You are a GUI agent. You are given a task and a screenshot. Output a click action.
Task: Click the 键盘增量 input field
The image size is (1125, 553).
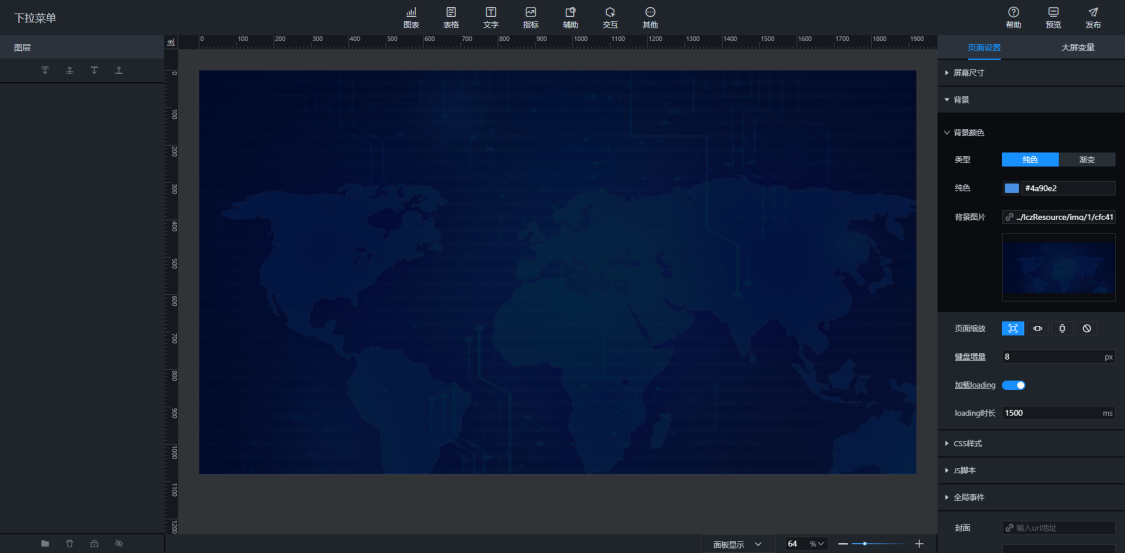(1050, 357)
